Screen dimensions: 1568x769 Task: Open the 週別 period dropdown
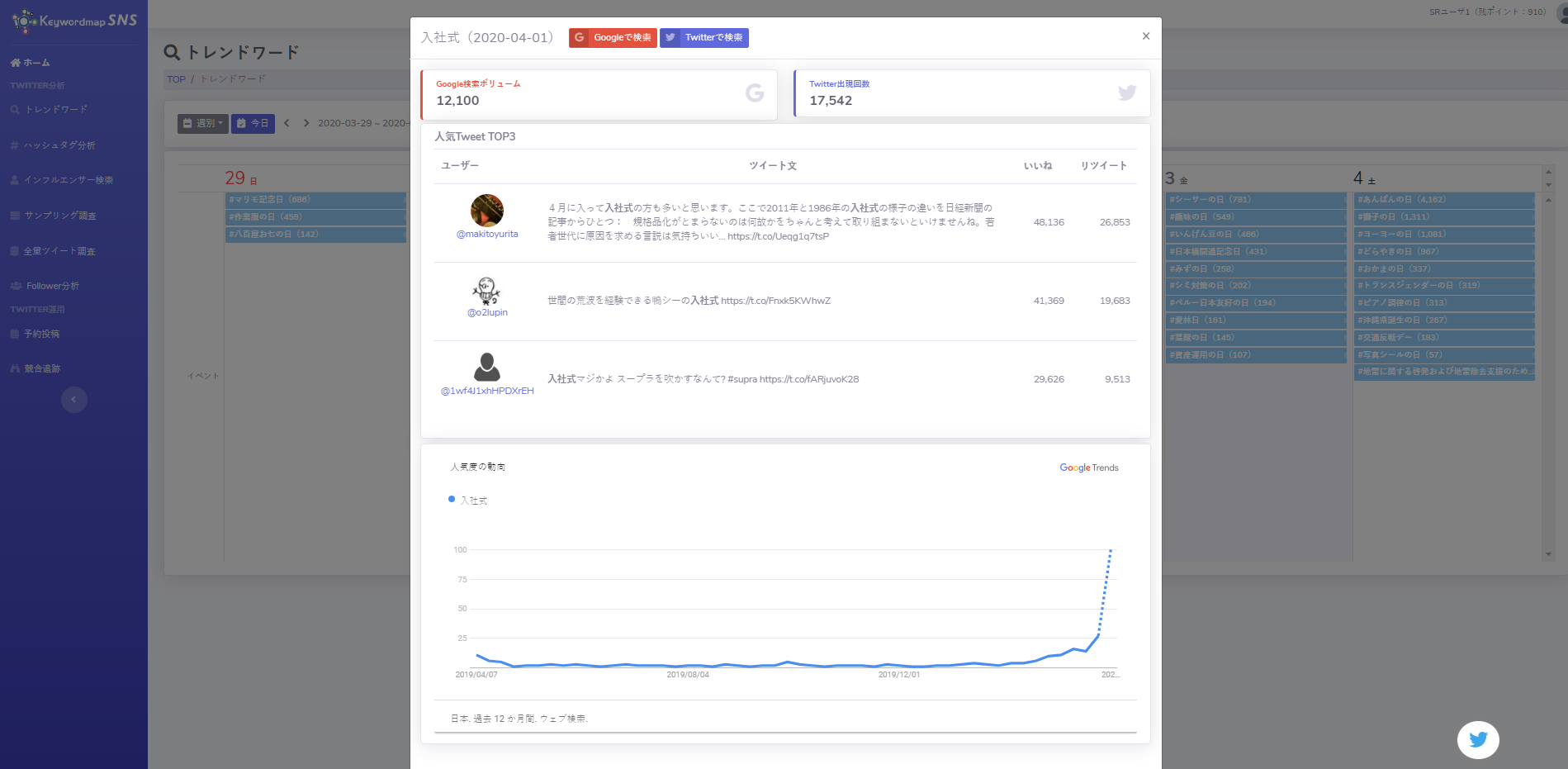(202, 123)
